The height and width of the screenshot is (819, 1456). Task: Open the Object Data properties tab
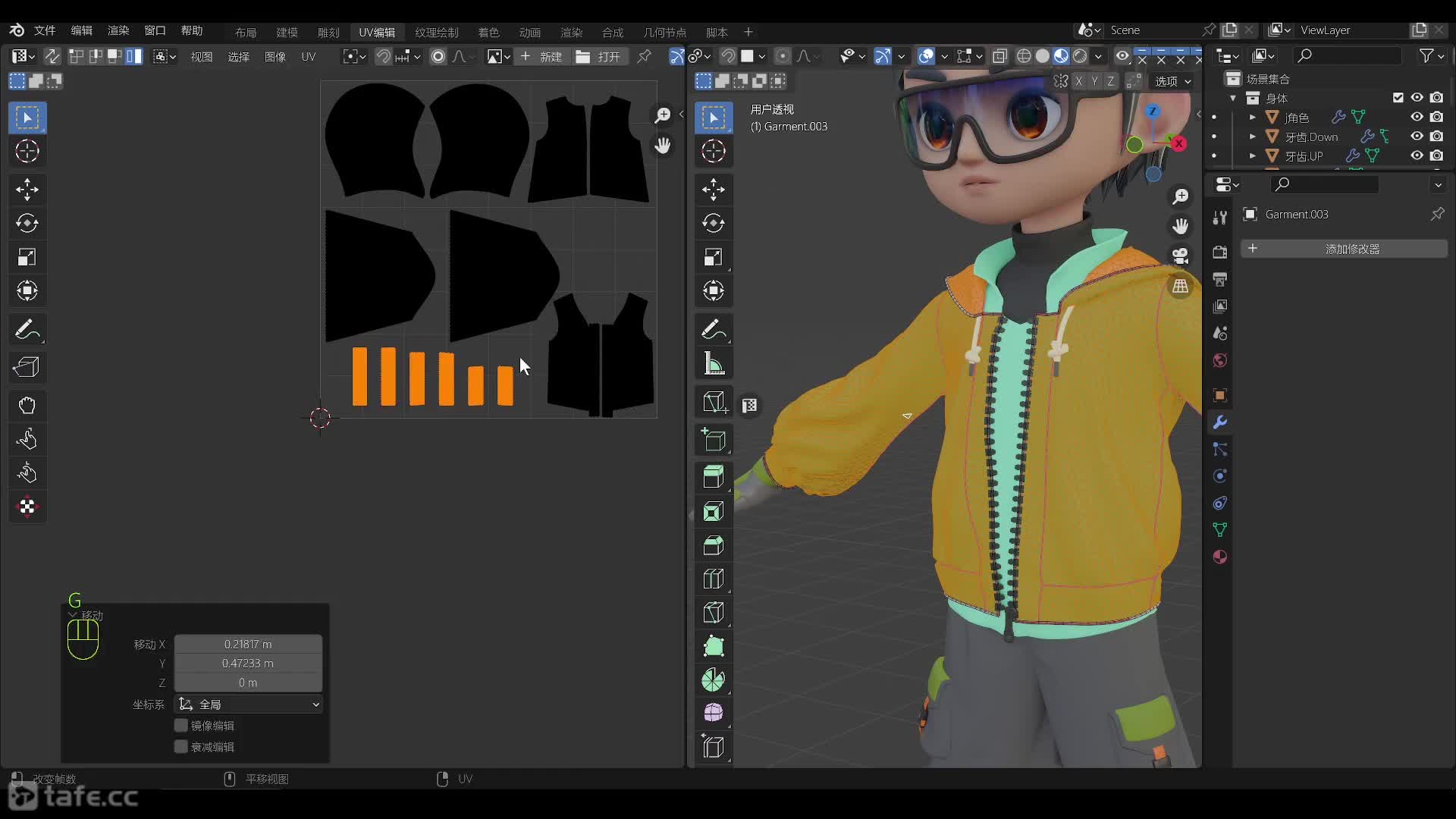(1220, 529)
